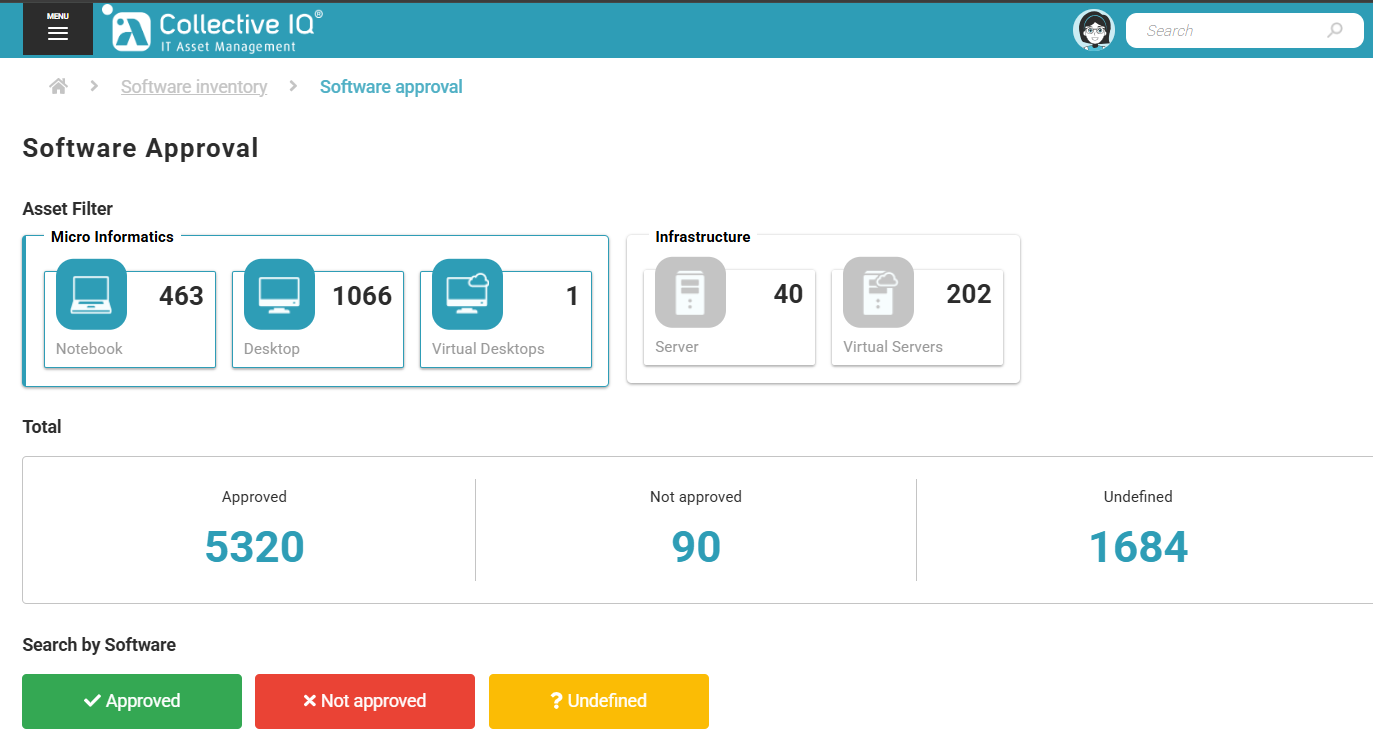Image resolution: width=1373 pixels, height=747 pixels.
Task: Click the grey Server tower icon
Action: [x=690, y=292]
